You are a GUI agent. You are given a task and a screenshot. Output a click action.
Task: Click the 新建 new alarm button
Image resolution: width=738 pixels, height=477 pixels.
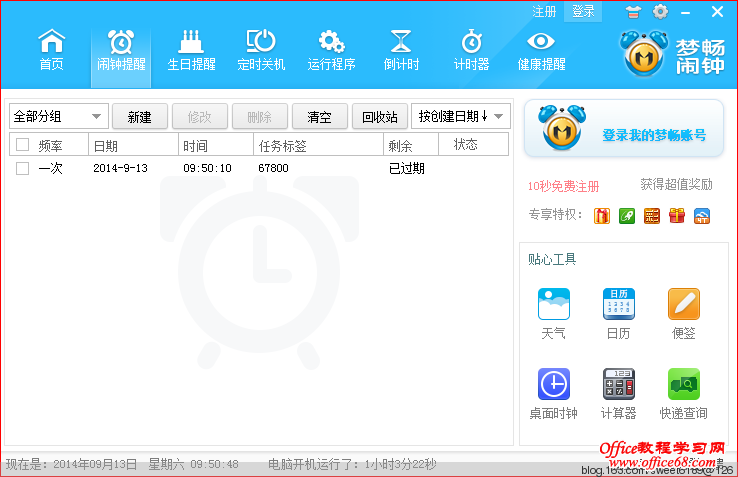click(x=140, y=116)
